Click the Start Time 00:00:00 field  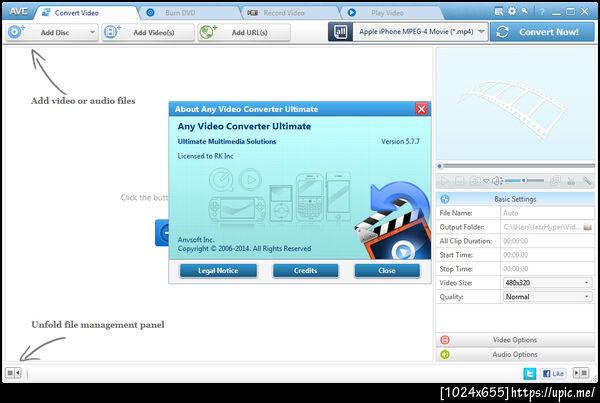547,255
